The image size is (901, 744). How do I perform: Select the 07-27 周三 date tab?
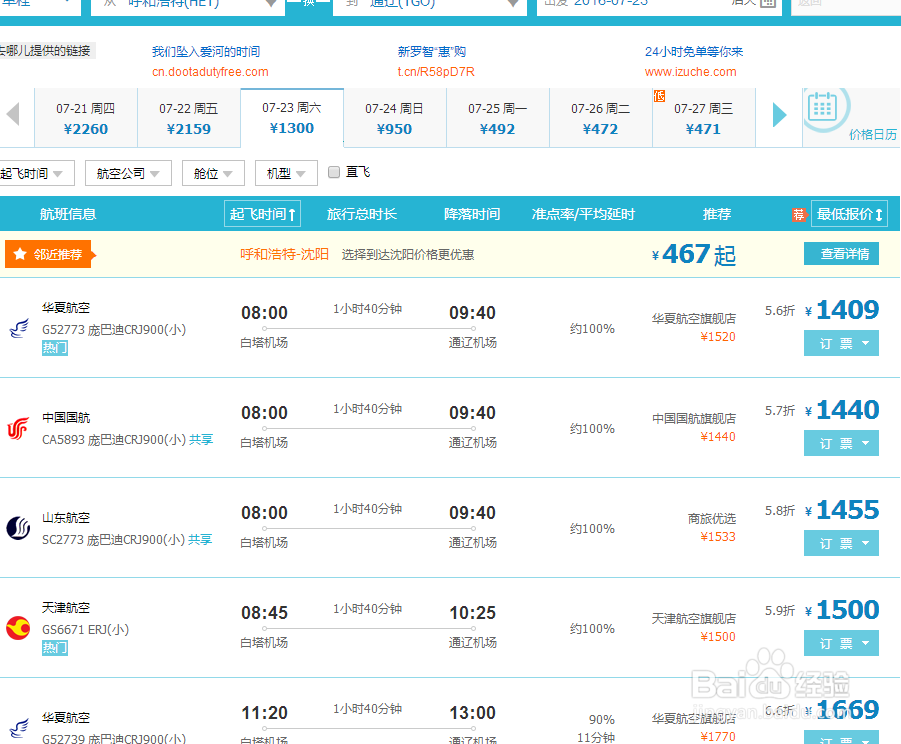[x=703, y=118]
